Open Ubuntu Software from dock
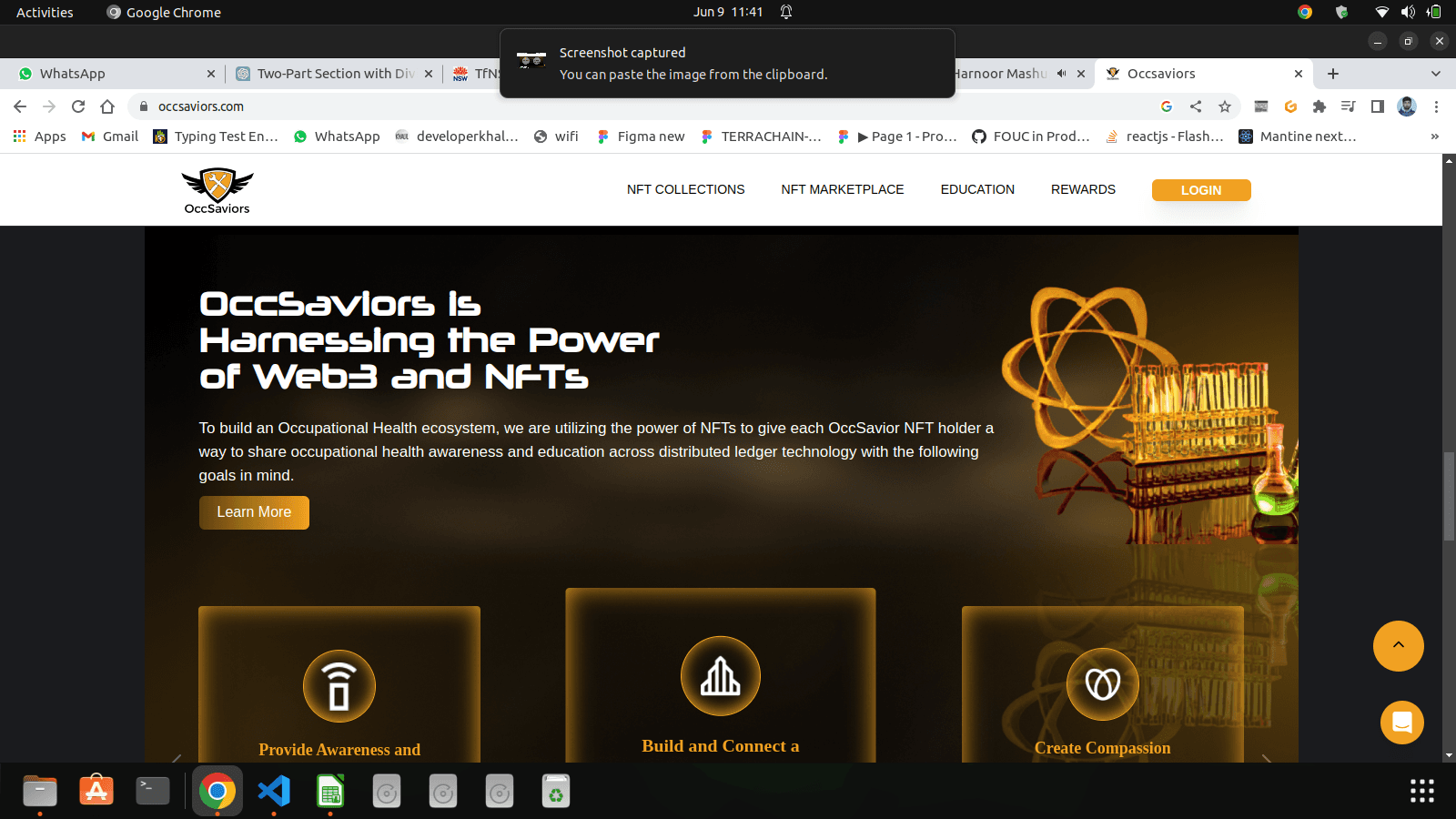This screenshot has width=1456, height=819. pyautogui.click(x=96, y=791)
